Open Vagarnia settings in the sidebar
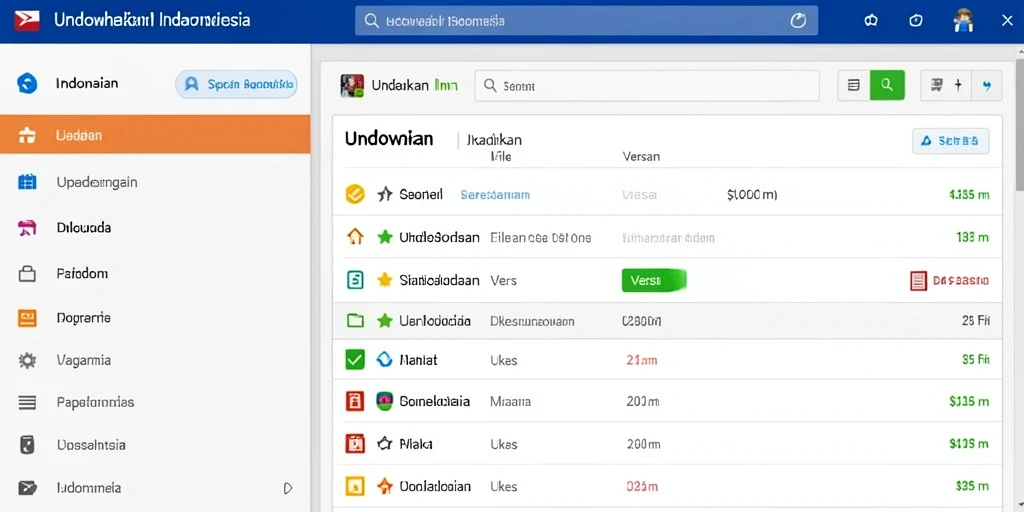 (x=84, y=360)
